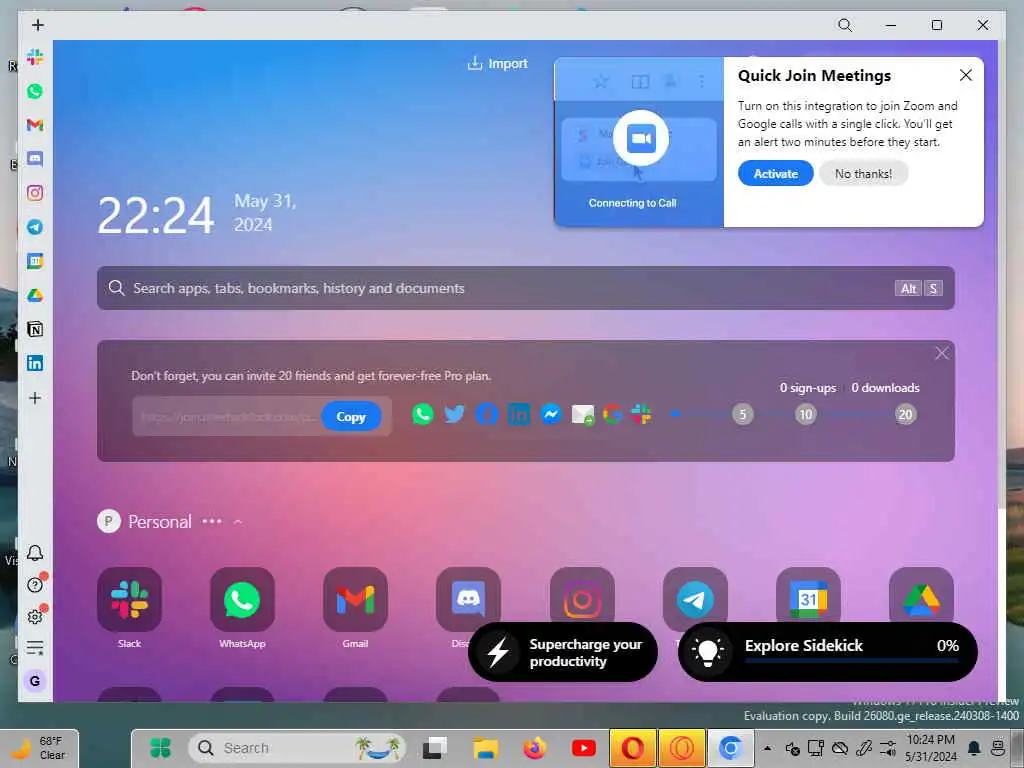Click the search magnifier in title bar
The width and height of the screenshot is (1024, 768).
tap(845, 25)
